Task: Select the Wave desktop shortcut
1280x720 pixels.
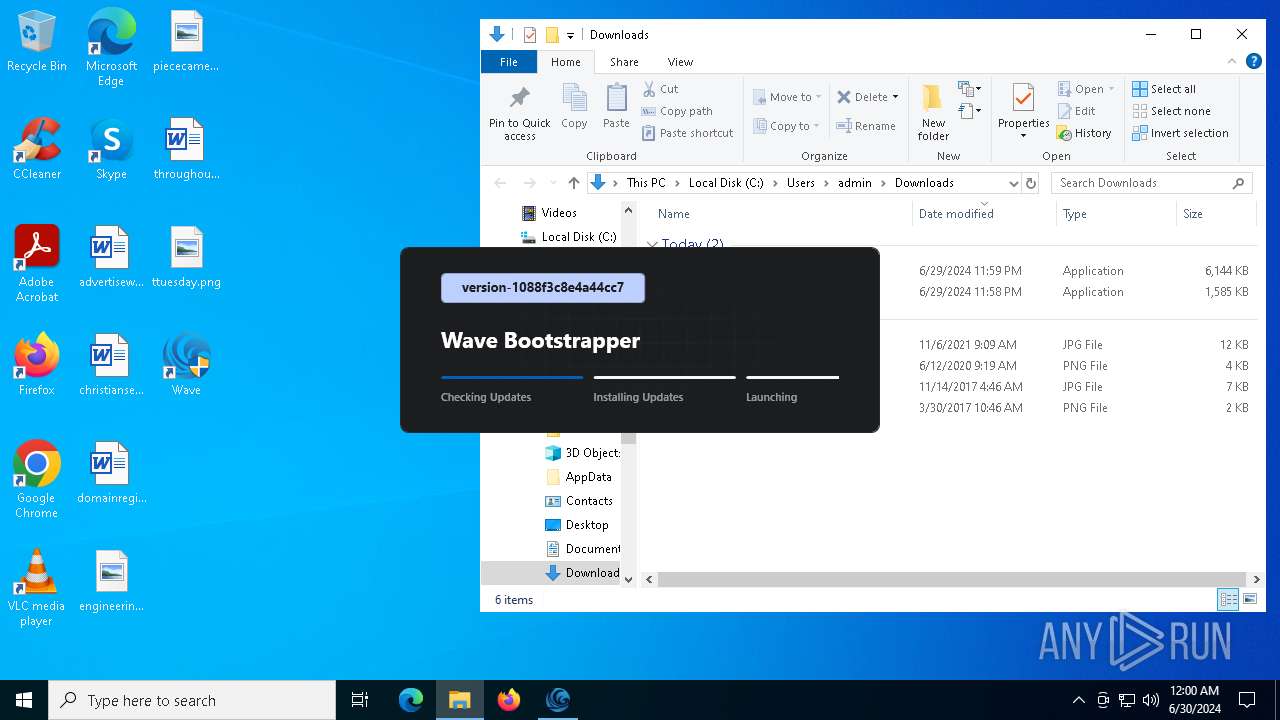Action: (x=186, y=365)
